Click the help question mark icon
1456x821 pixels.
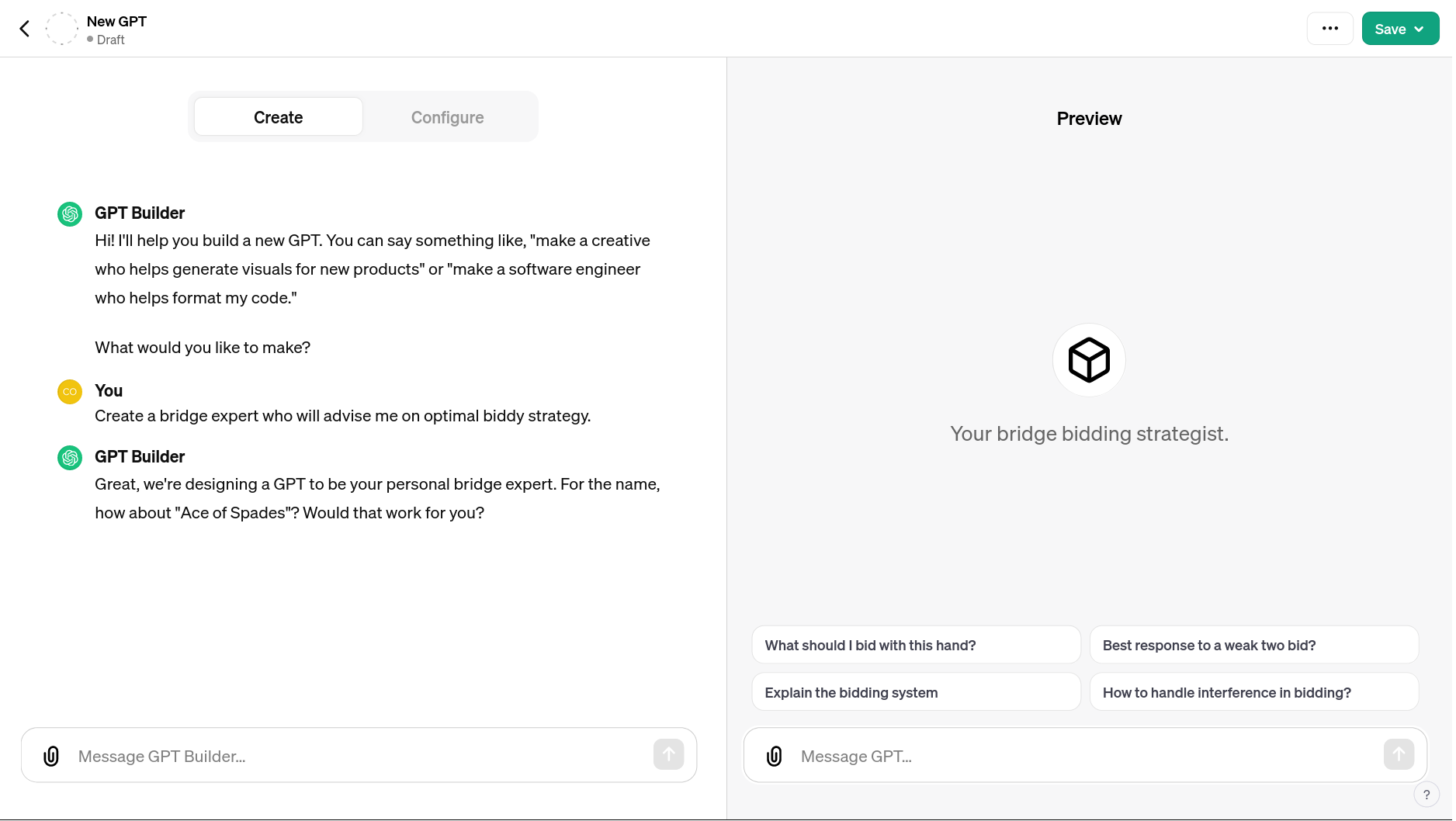pos(1426,795)
